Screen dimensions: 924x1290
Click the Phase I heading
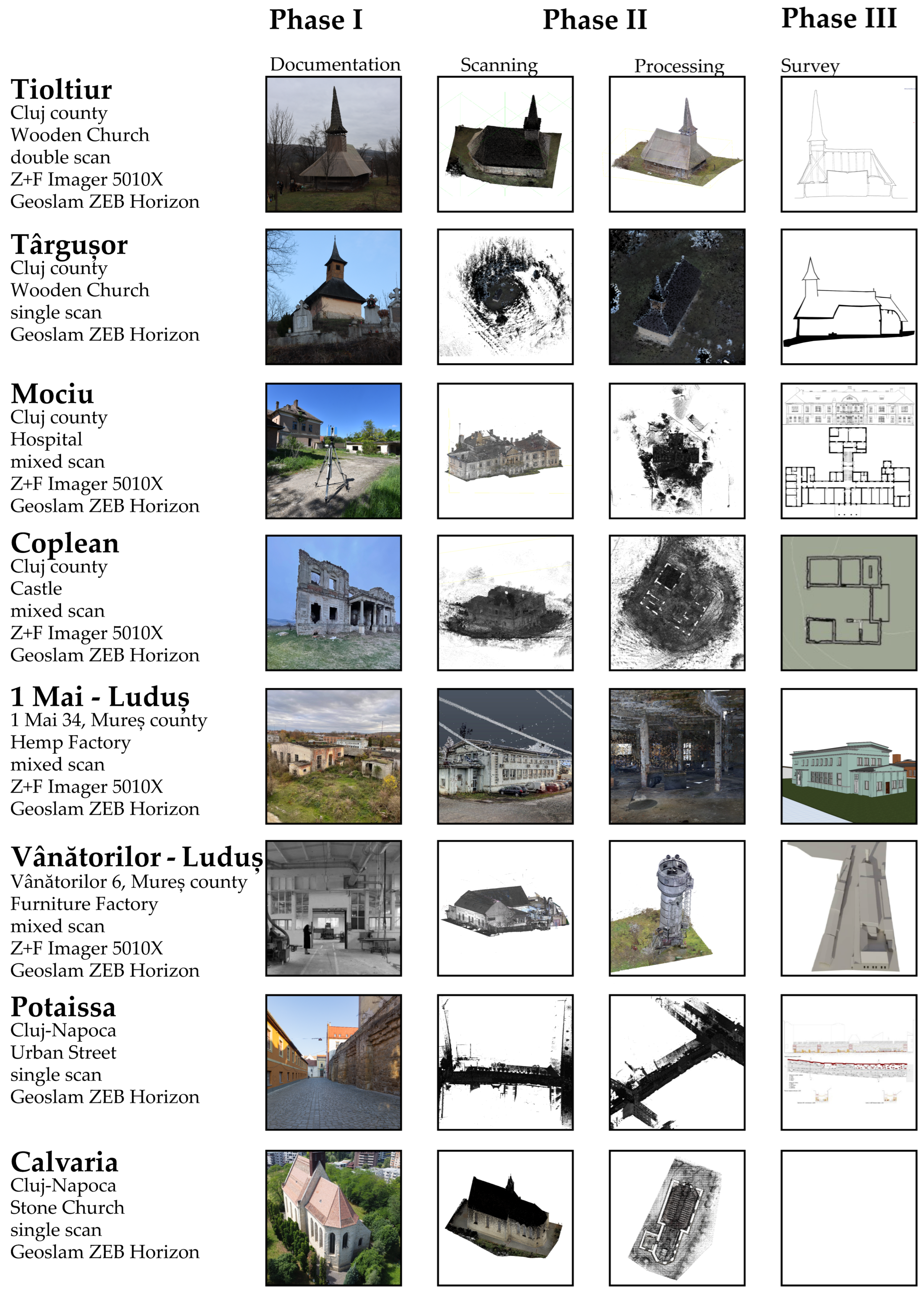pos(316,20)
